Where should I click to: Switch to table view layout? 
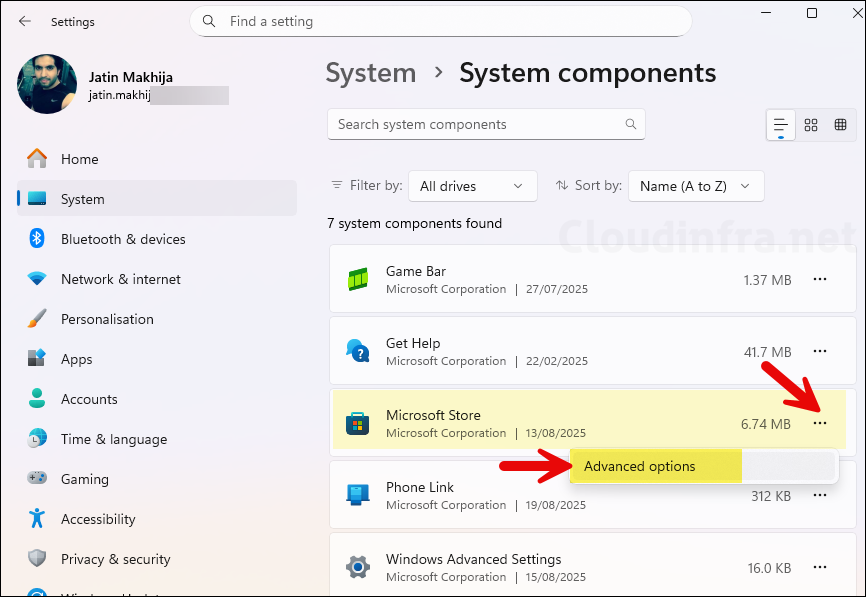coord(841,125)
